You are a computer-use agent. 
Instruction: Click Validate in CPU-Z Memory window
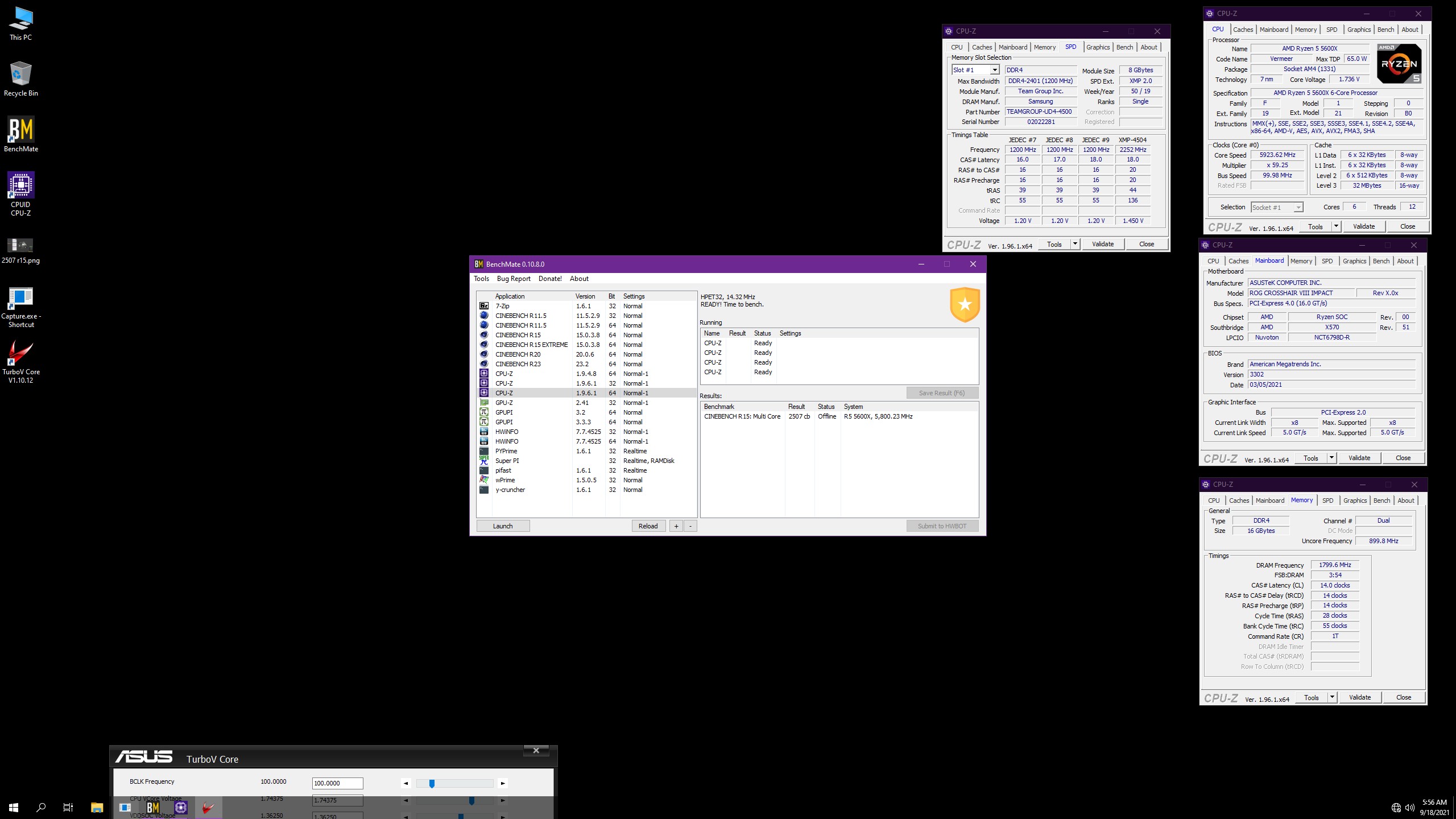1360,697
